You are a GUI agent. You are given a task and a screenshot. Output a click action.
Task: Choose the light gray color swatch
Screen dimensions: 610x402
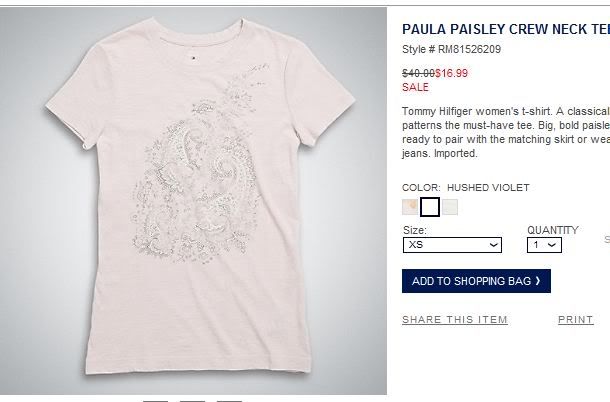tap(450, 207)
